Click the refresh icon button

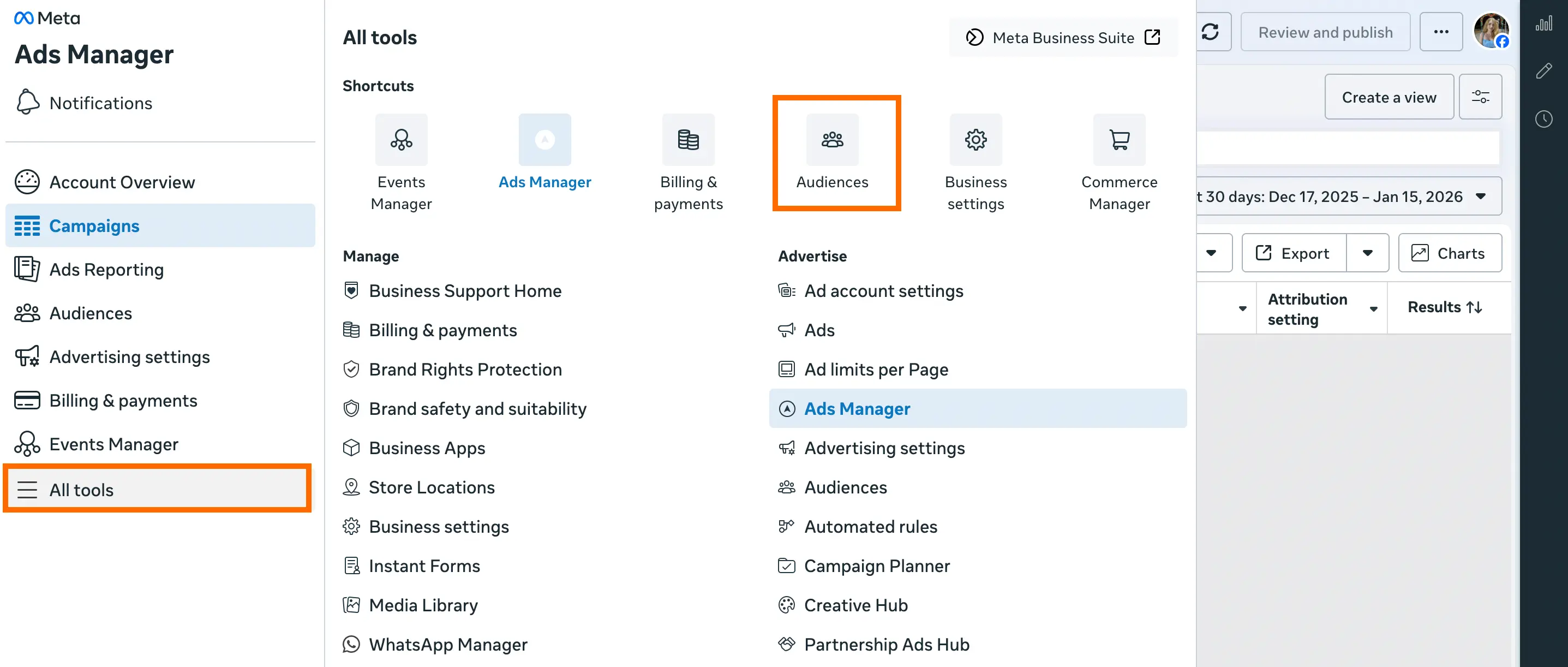tap(1210, 32)
